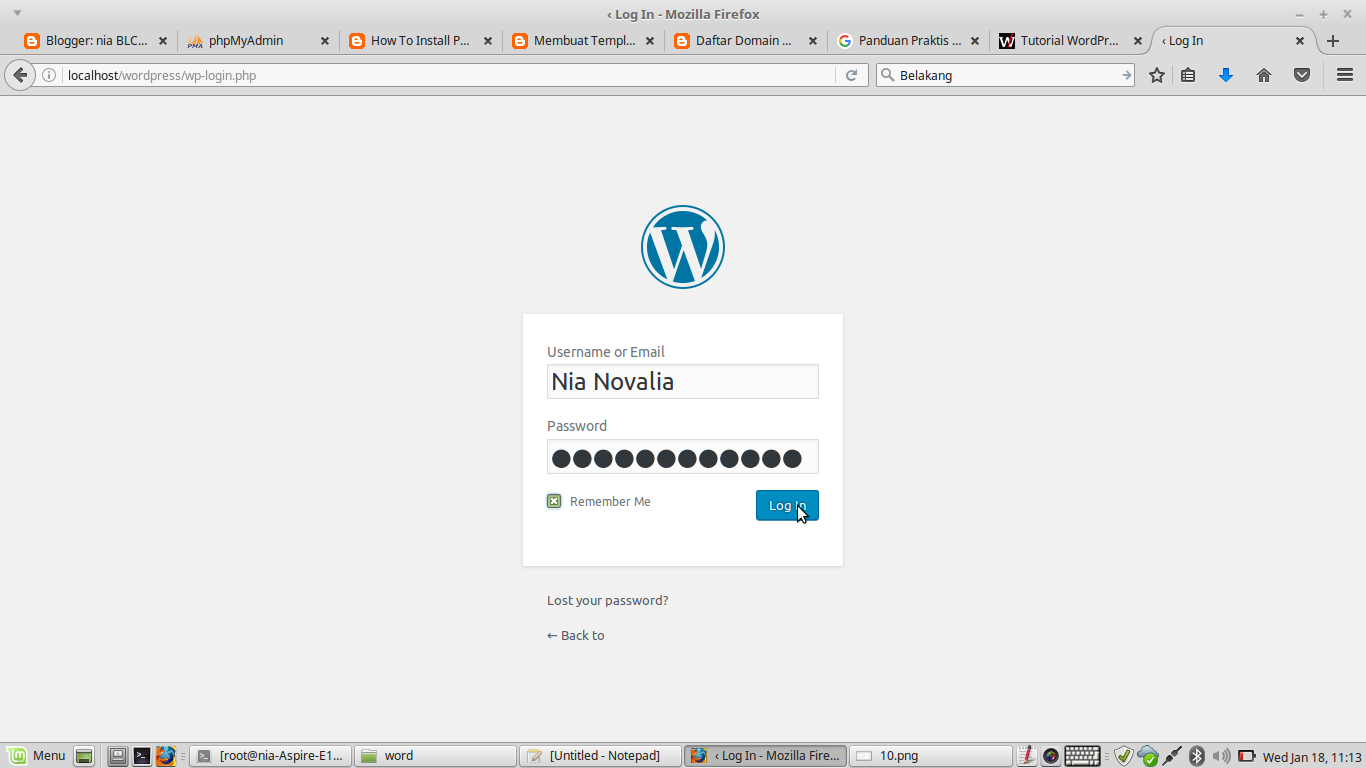Image resolution: width=1366 pixels, height=768 pixels.
Task: Open a new tab with plus button
Action: pyautogui.click(x=1332, y=41)
